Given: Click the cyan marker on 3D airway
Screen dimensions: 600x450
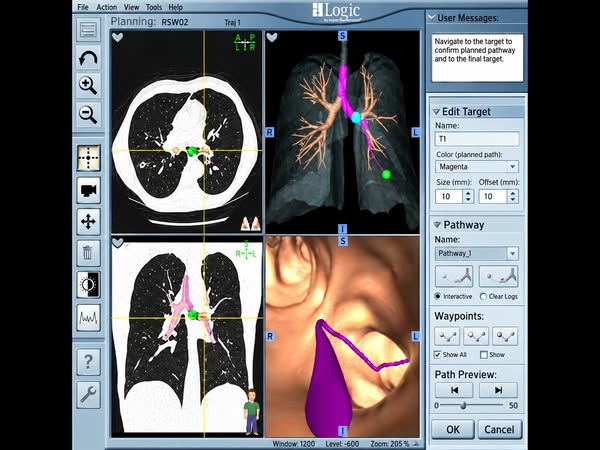Looking at the screenshot, I should click(356, 117).
